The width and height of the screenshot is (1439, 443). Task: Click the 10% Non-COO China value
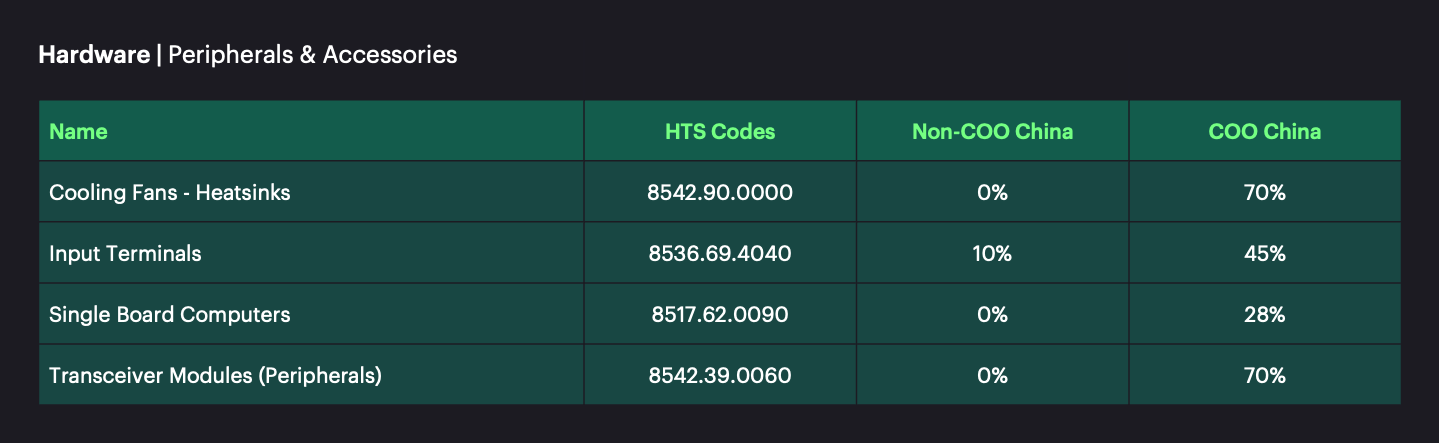(x=992, y=254)
